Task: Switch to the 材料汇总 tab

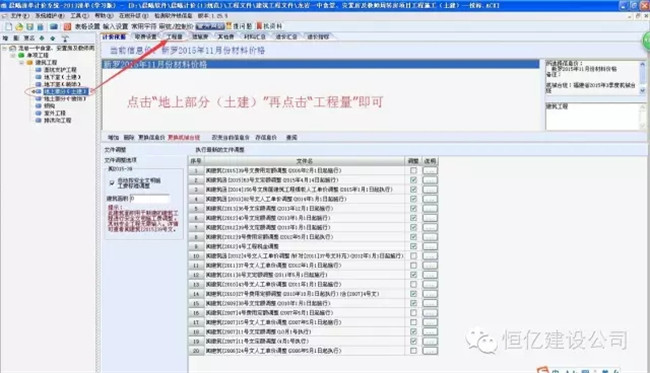Action: click(255, 37)
